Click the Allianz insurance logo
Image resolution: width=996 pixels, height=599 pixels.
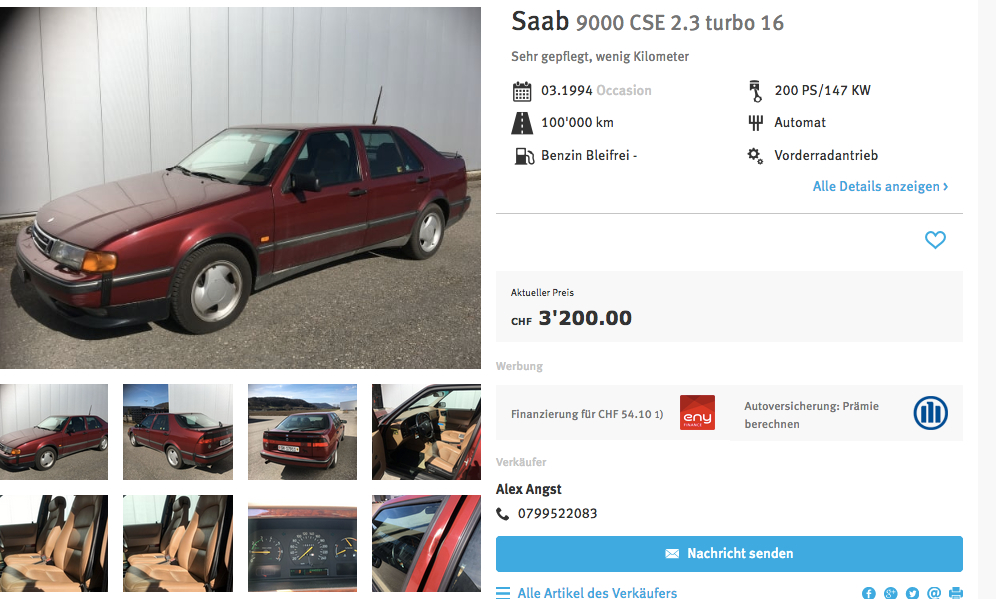coord(931,413)
